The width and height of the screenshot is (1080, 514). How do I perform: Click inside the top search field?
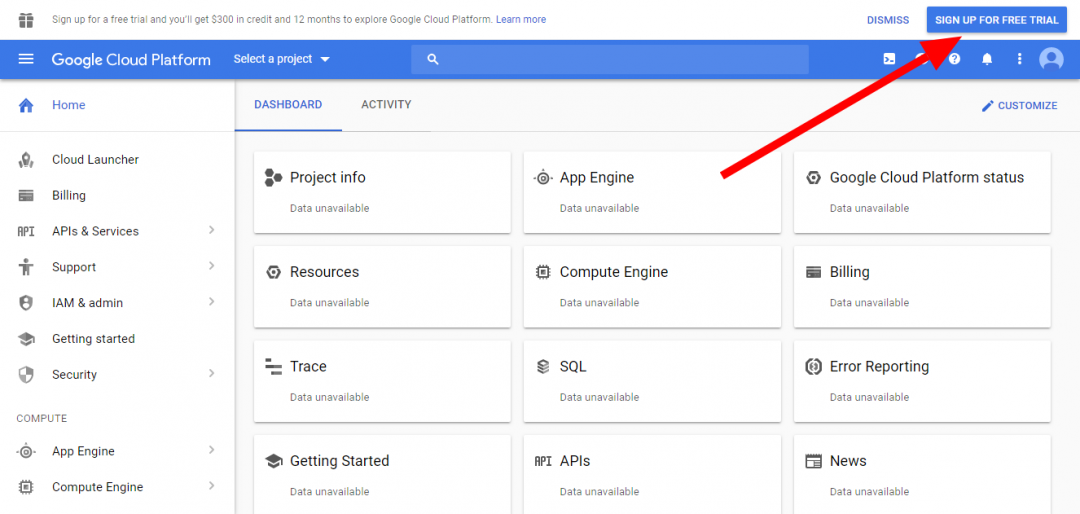coord(610,59)
